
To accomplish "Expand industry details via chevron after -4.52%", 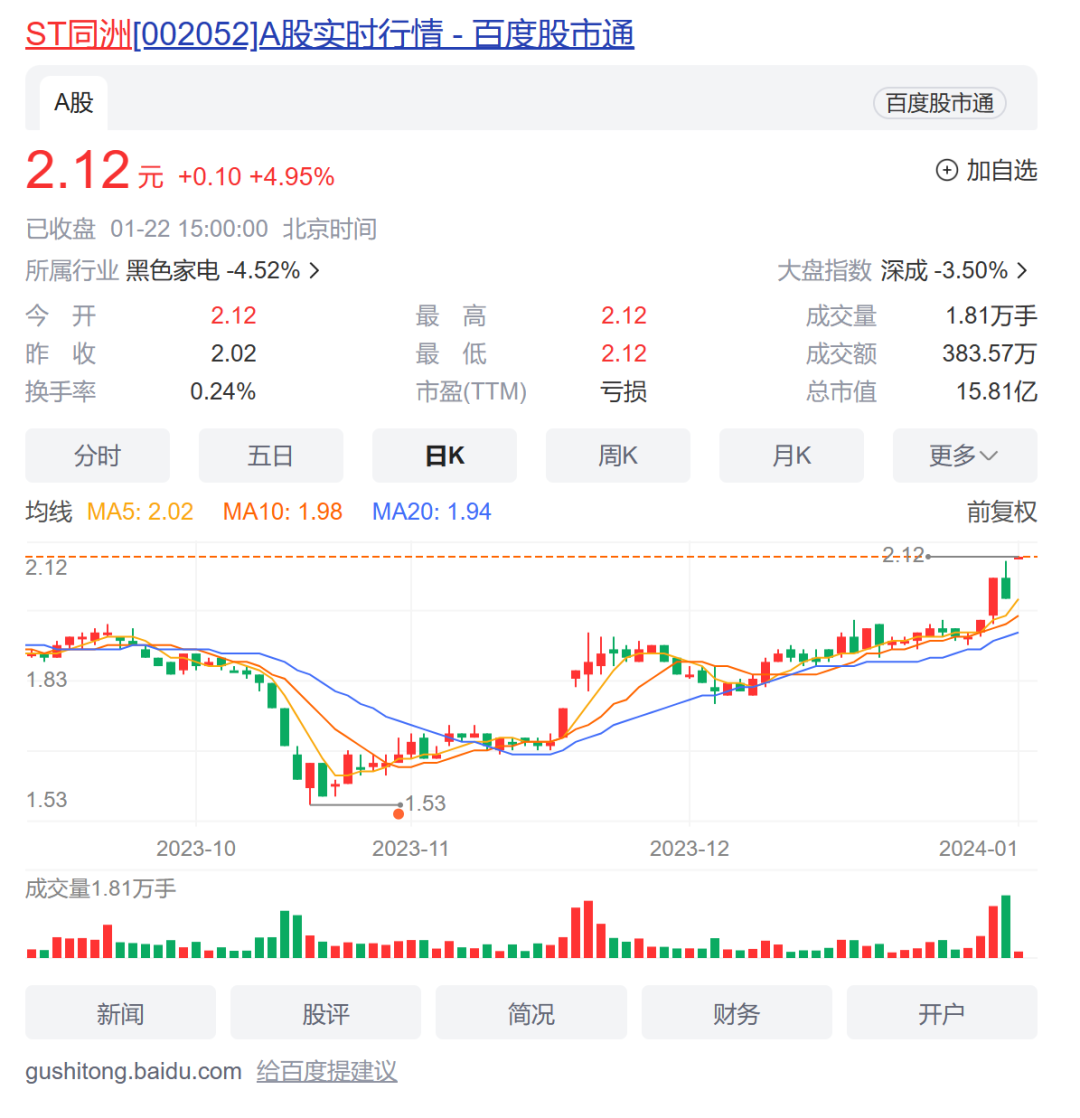I will pyautogui.click(x=314, y=270).
